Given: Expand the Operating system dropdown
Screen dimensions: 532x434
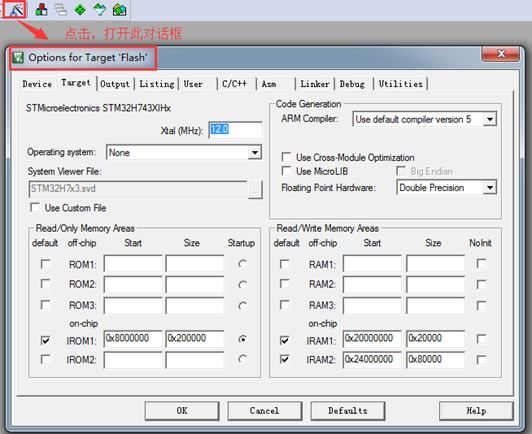Looking at the screenshot, I should 254,152.
